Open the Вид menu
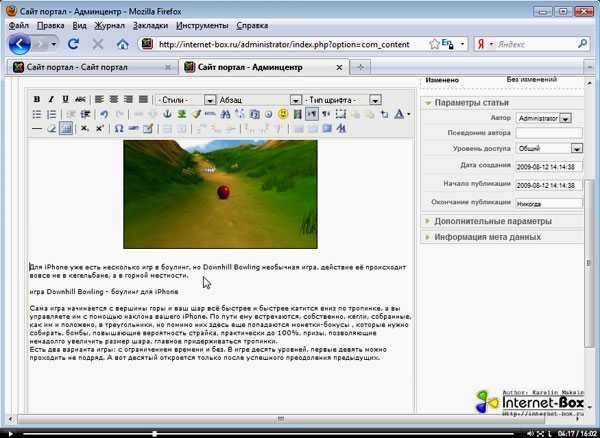Image resolution: width=600 pixels, height=438 pixels. tap(79, 25)
